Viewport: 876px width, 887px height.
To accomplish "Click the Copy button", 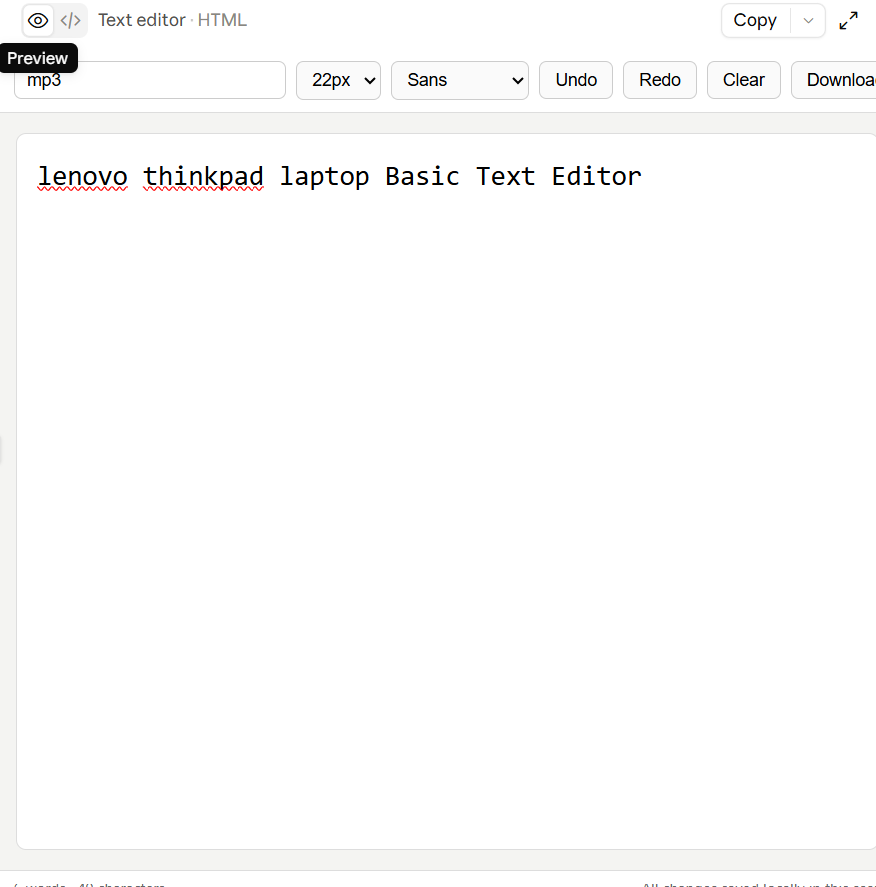I will [x=755, y=21].
